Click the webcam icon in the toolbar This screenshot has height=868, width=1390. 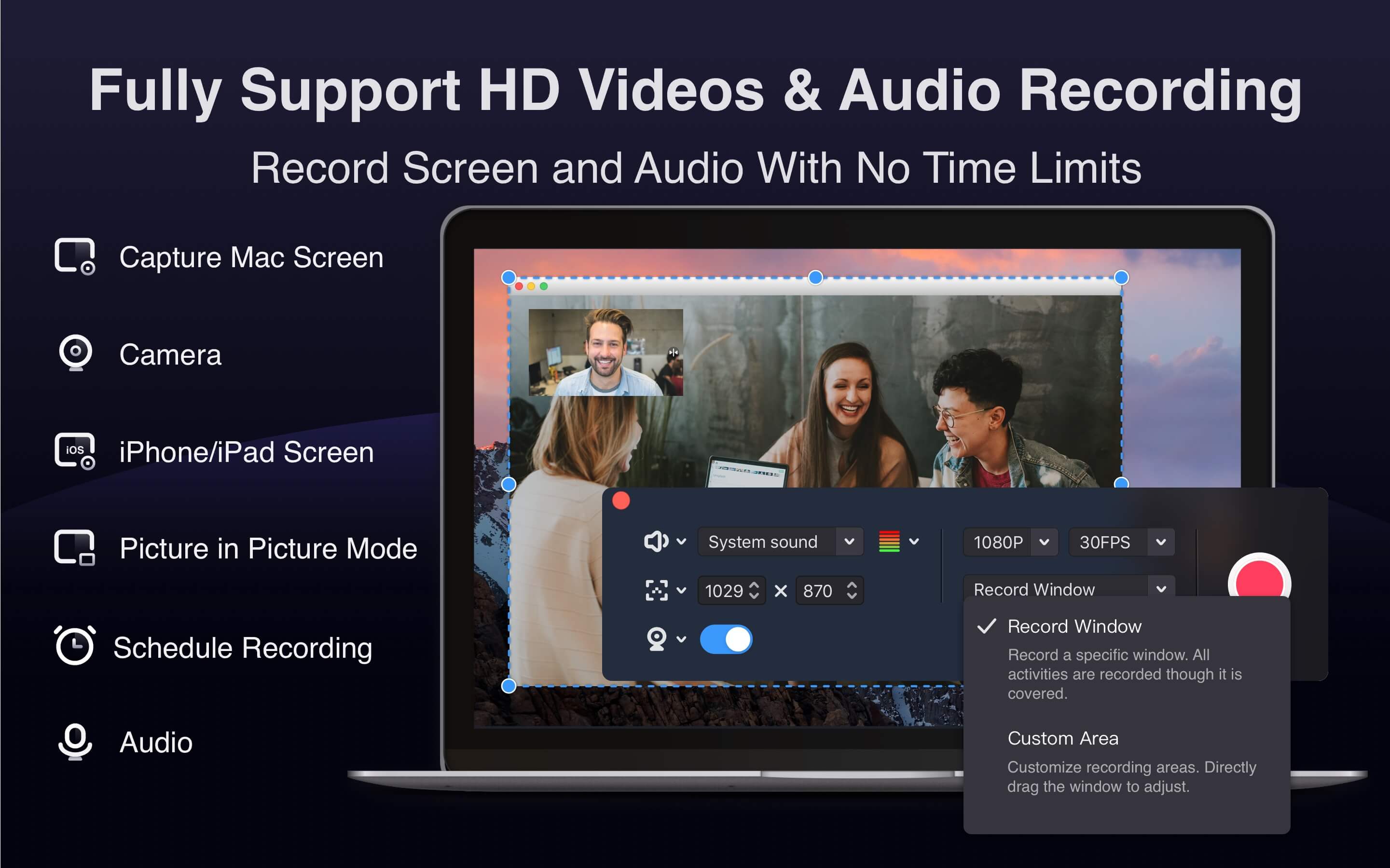pos(657,639)
